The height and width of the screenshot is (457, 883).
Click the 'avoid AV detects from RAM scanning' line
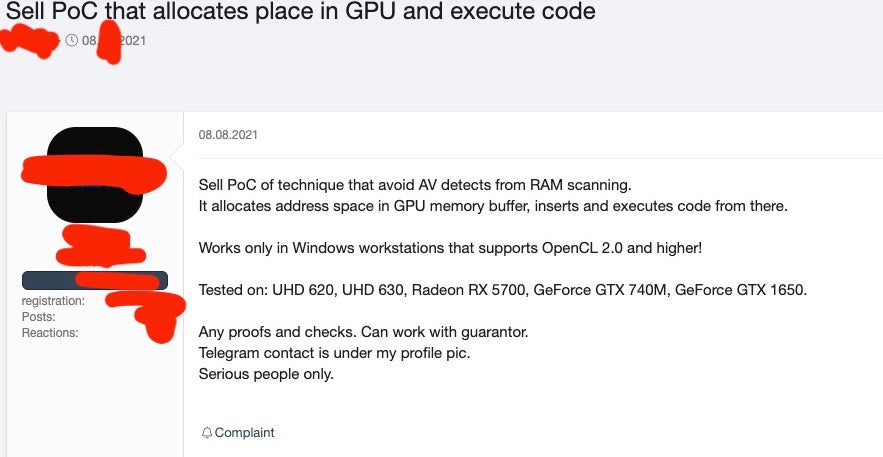(415, 186)
